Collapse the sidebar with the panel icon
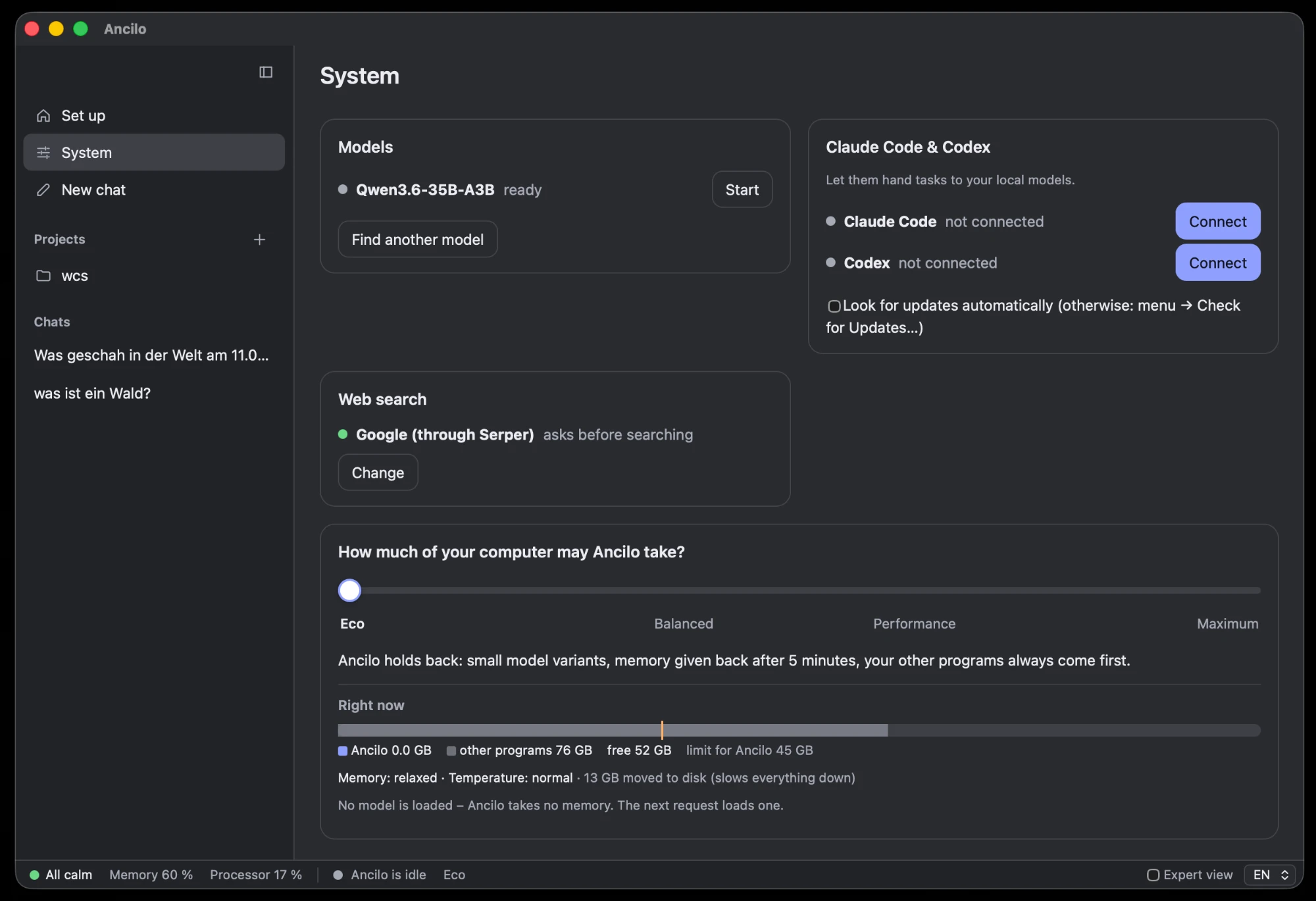The height and width of the screenshot is (901, 1316). (266, 72)
